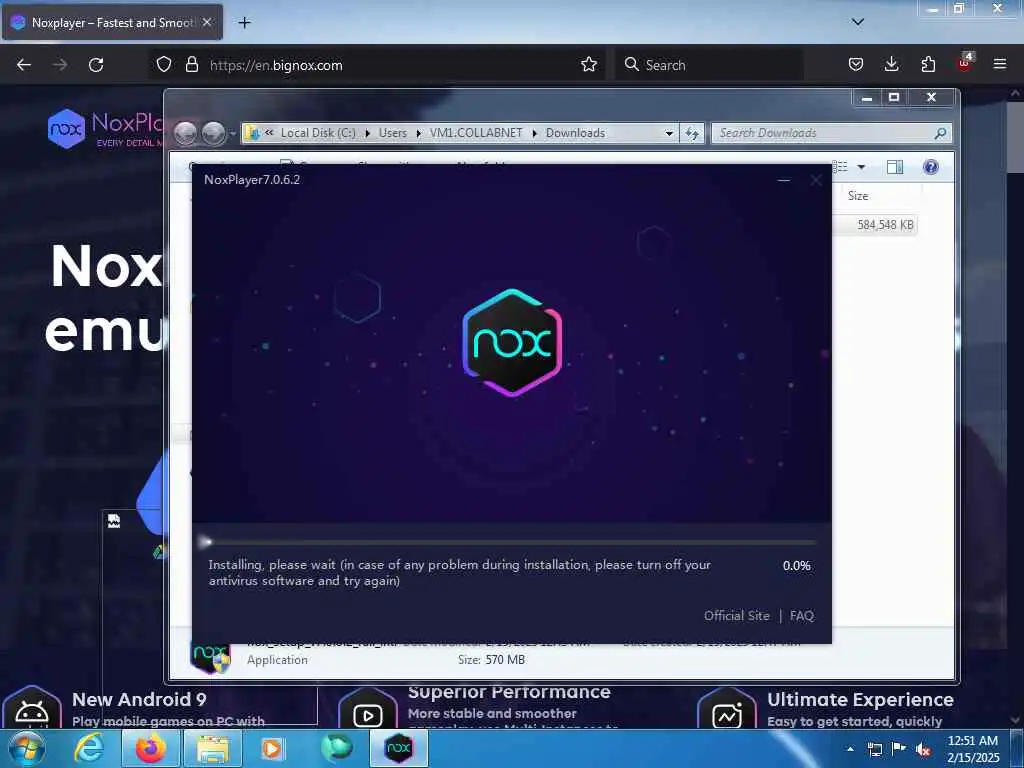This screenshot has height=768, width=1024.
Task: Select VM1.COLLABNET breadcrumb segment
Action: tap(476, 133)
